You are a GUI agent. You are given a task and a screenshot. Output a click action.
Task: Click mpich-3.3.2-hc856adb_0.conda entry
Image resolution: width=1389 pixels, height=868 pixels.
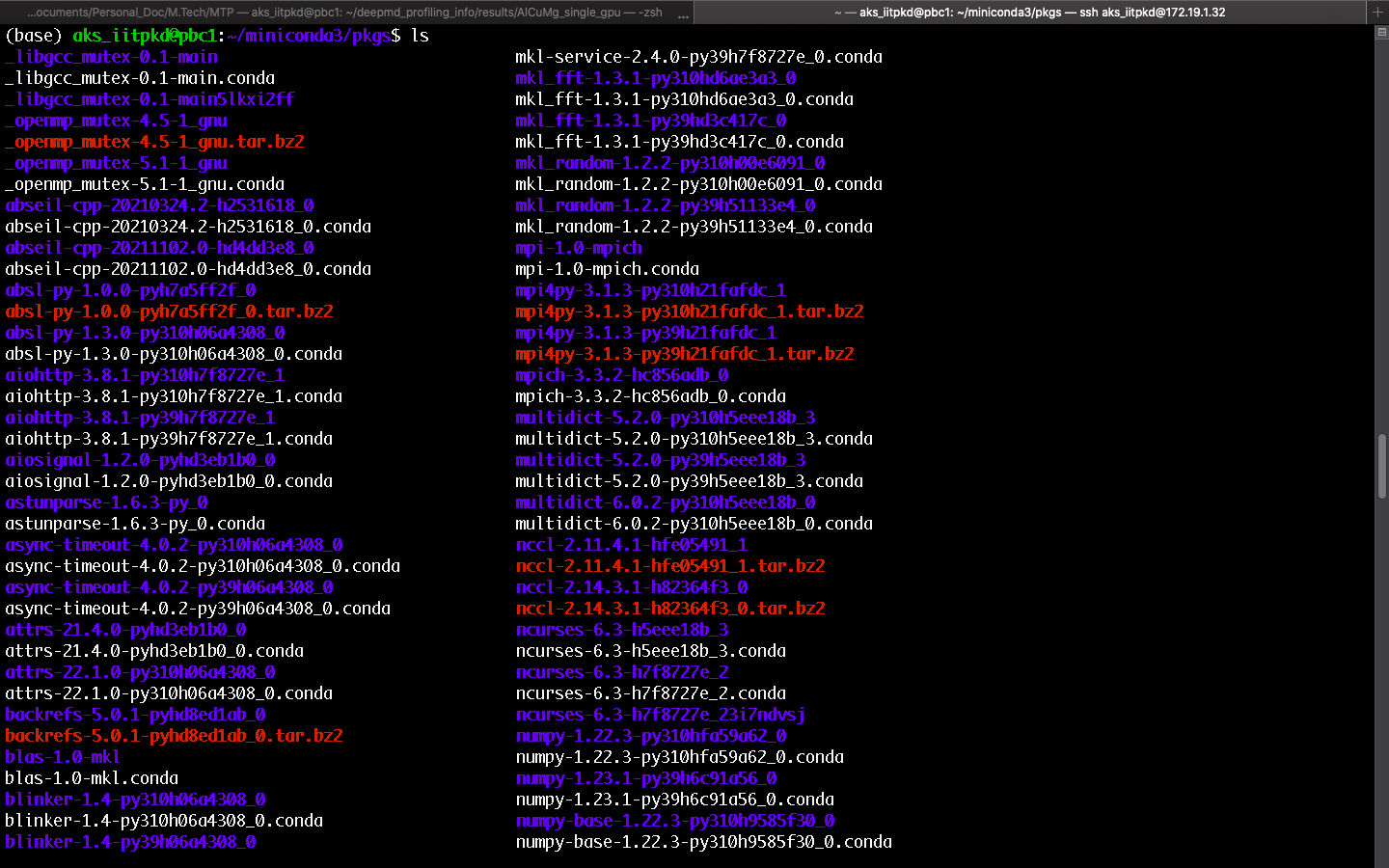pos(651,396)
